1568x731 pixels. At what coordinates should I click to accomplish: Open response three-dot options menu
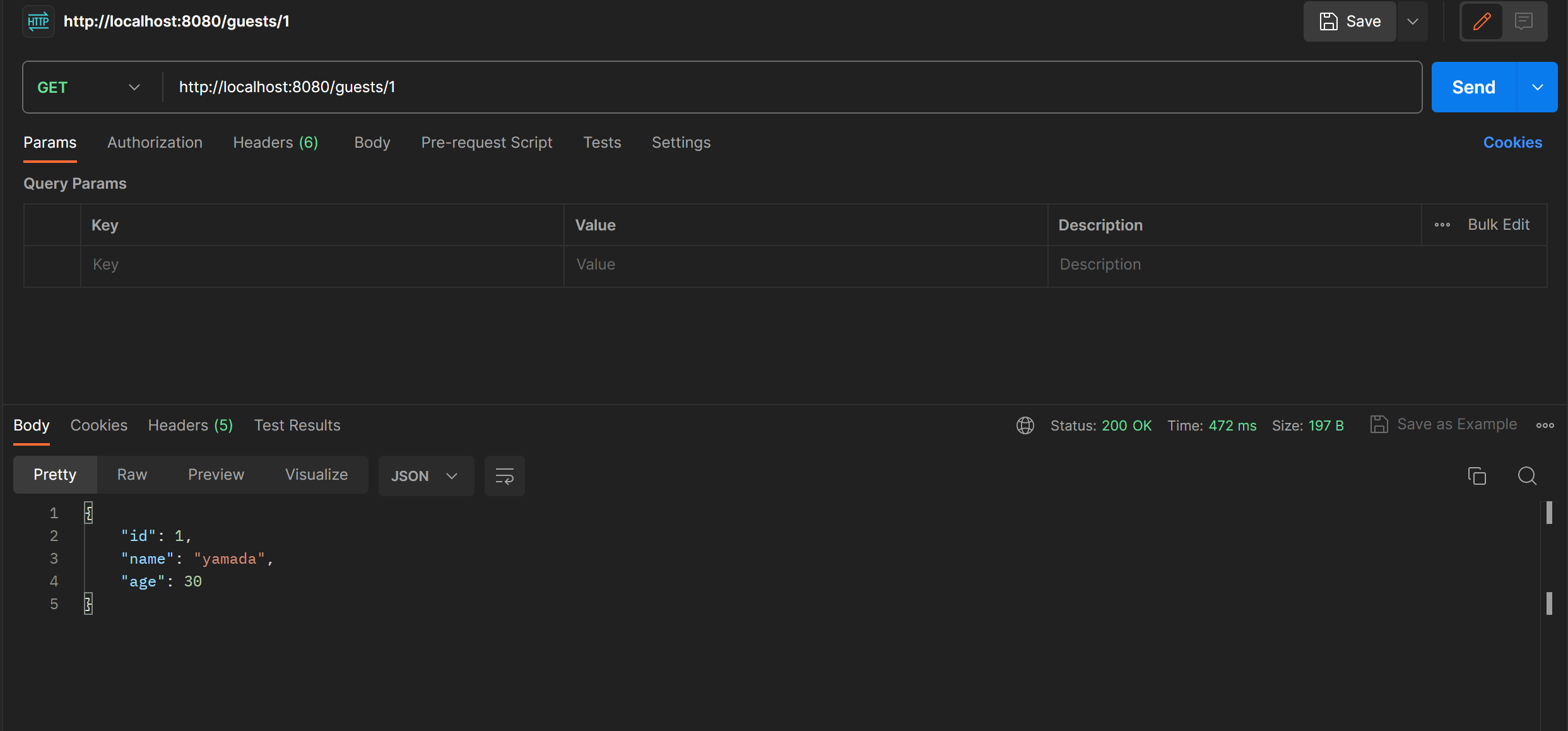(1545, 425)
